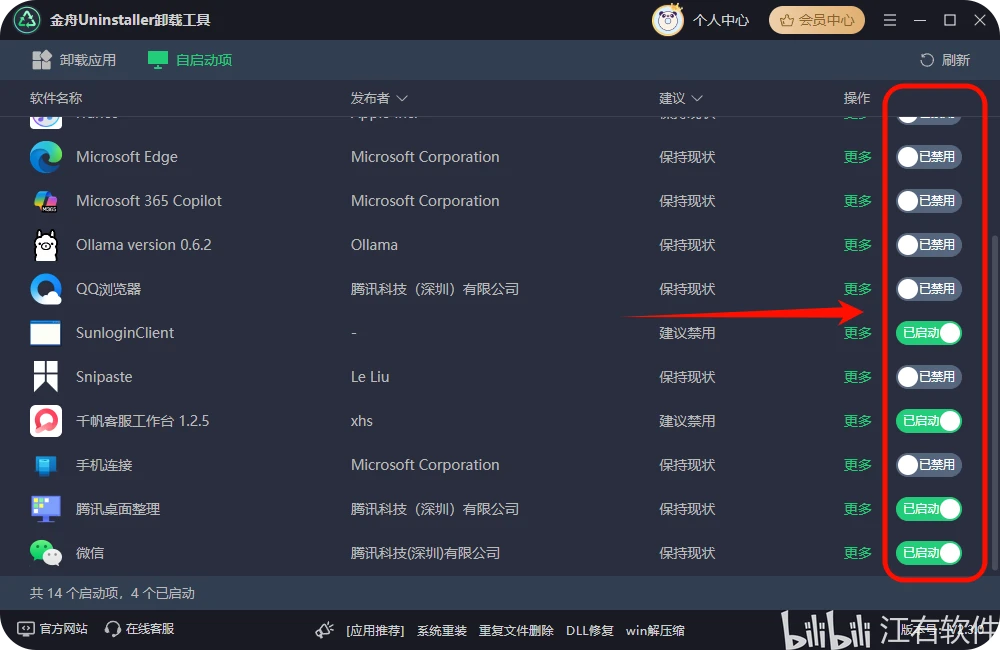This screenshot has width=1000, height=650.
Task: Enable Microsoft Edge startup toggle
Action: click(929, 157)
